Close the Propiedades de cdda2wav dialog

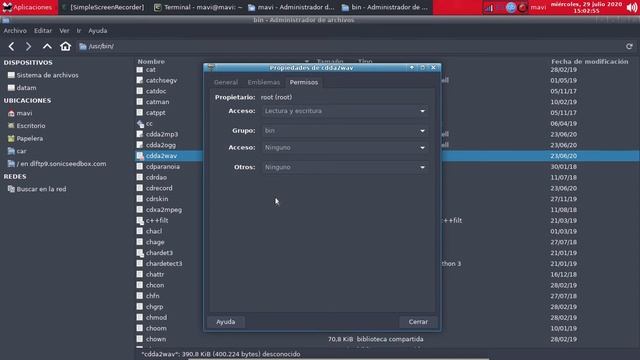[x=433, y=67]
